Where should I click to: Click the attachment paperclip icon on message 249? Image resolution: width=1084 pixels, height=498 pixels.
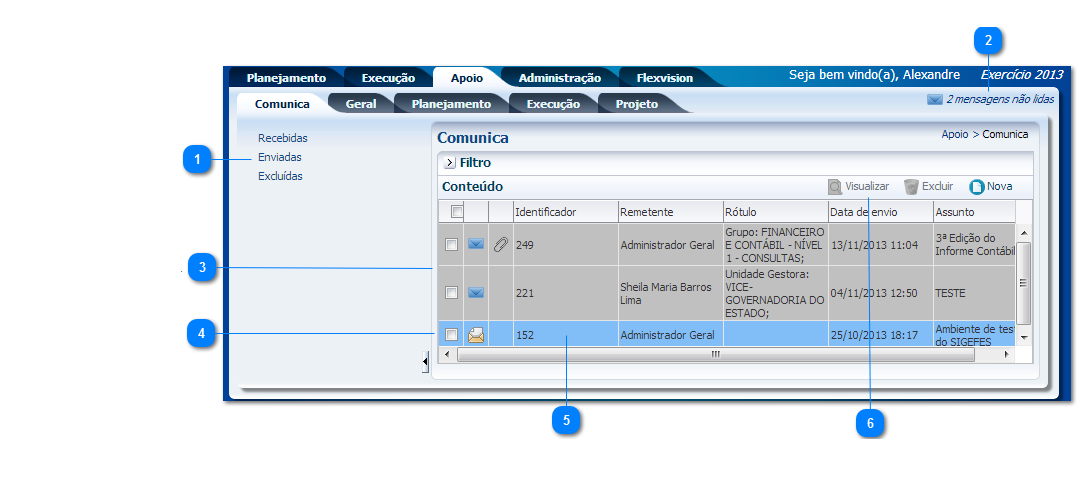click(501, 244)
